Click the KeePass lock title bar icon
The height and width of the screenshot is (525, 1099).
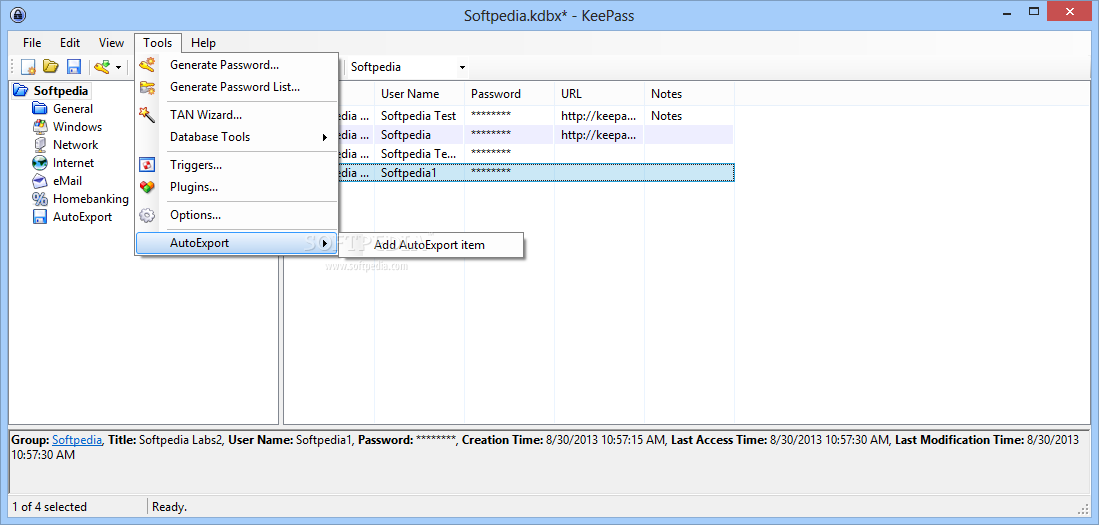[x=19, y=15]
